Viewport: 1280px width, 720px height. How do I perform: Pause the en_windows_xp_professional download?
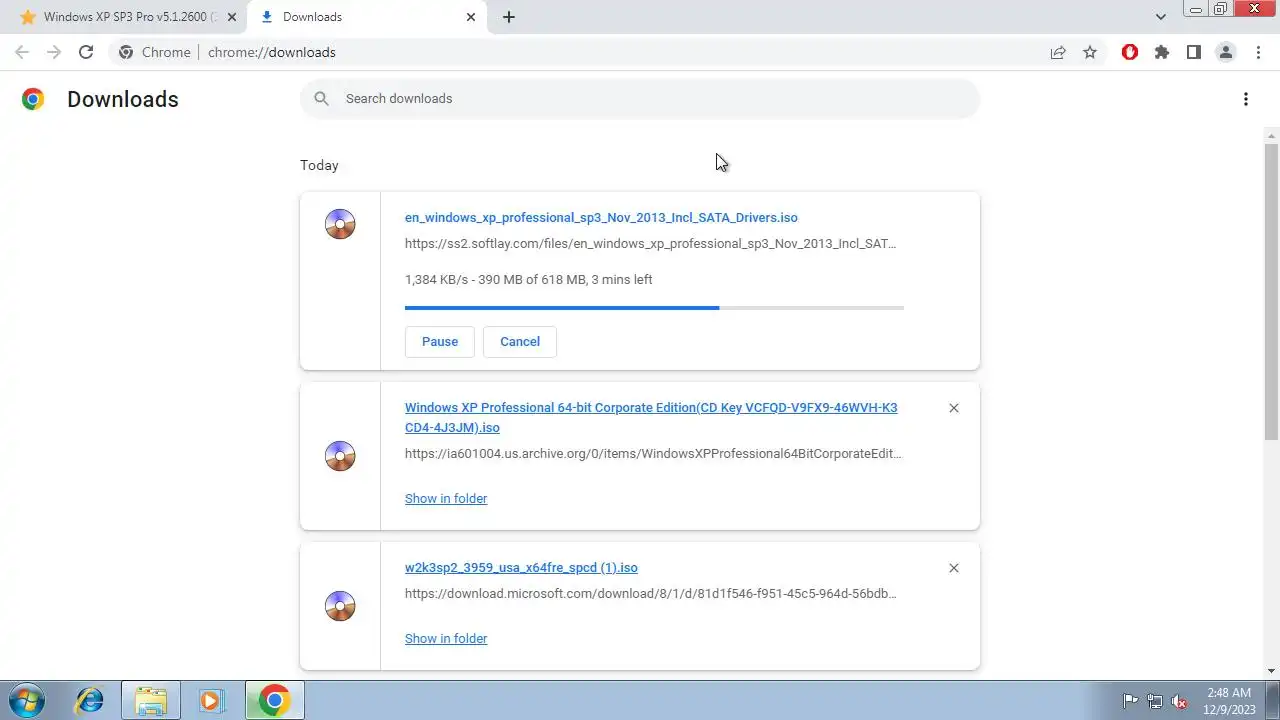440,341
